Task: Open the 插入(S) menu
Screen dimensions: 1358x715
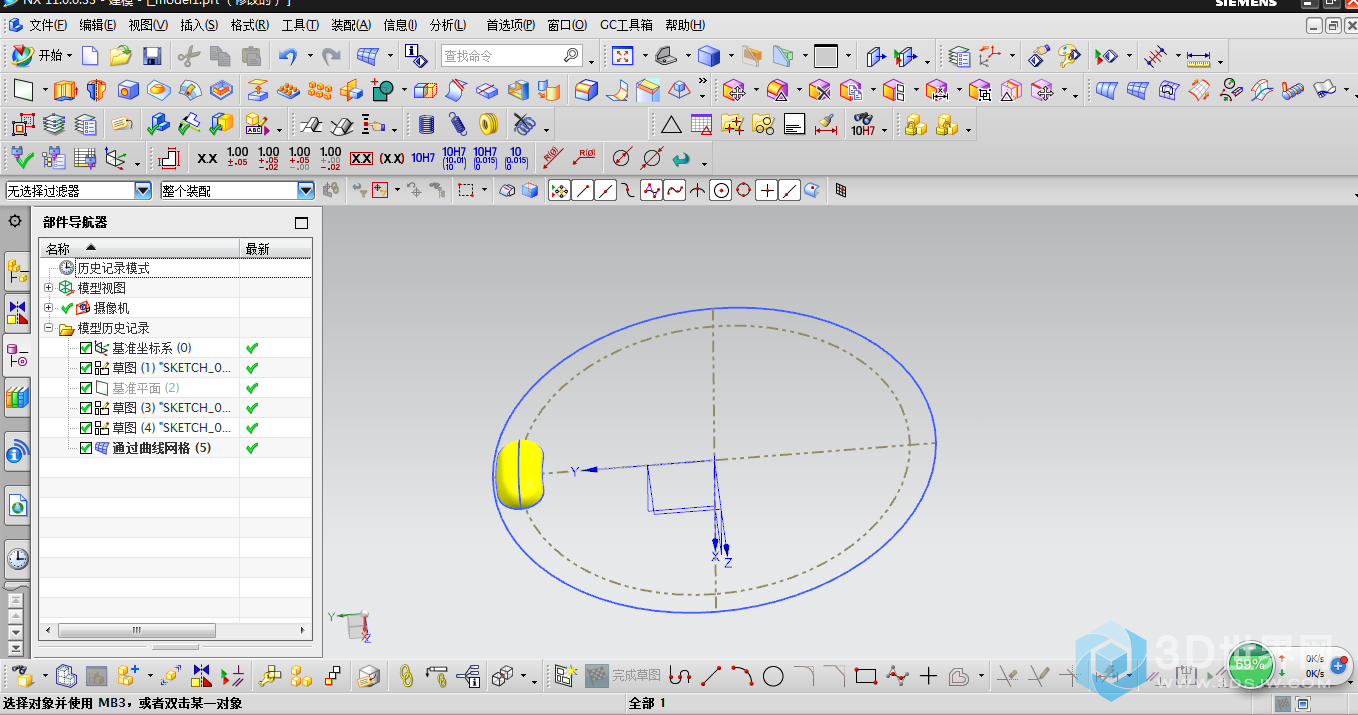Action: [199, 25]
